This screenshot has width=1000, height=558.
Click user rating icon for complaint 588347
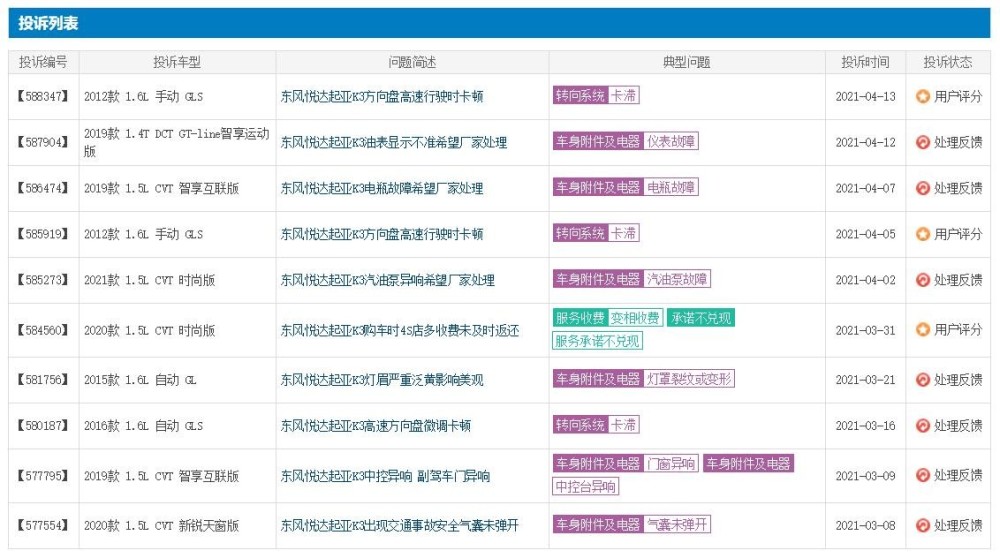pyautogui.click(x=922, y=96)
